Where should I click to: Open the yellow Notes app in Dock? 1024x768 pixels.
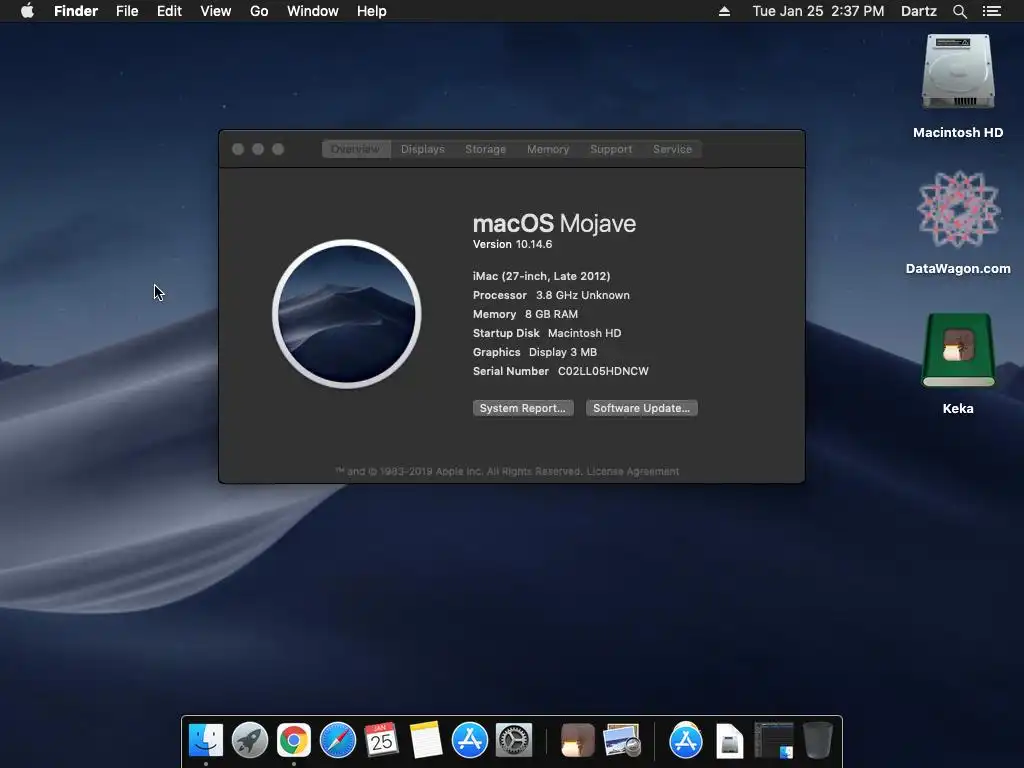pyautogui.click(x=426, y=740)
